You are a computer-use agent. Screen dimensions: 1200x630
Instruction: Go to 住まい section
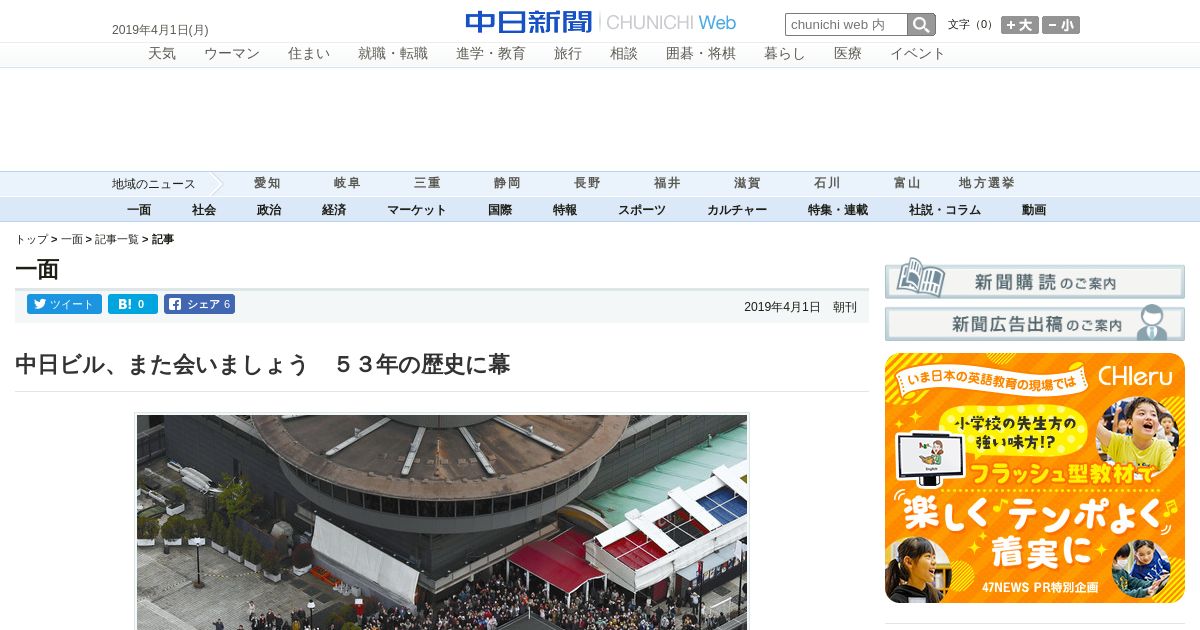click(x=309, y=54)
